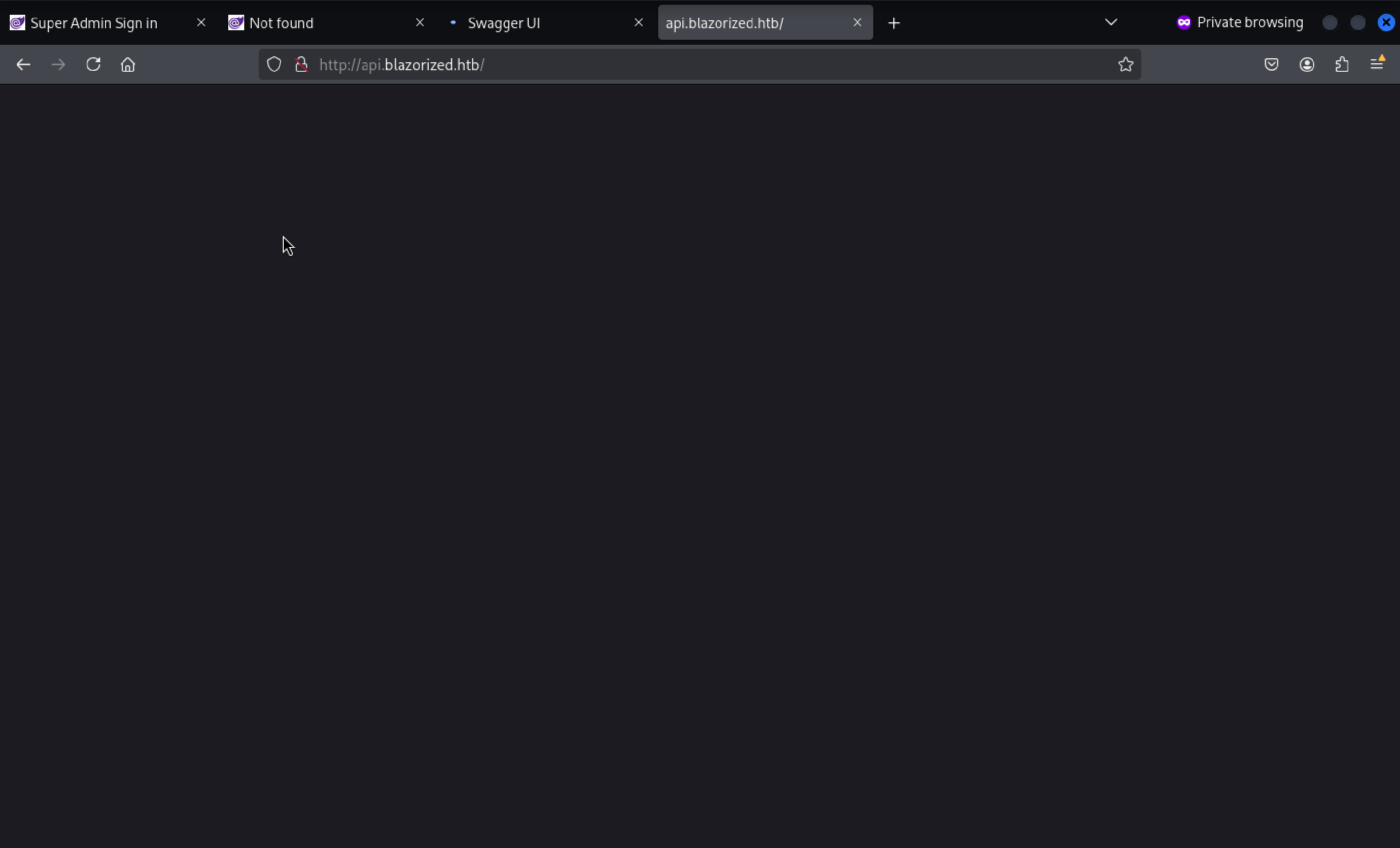Image resolution: width=1400 pixels, height=848 pixels.
Task: Close the api.blazorized.htb/ tab
Action: point(857,23)
